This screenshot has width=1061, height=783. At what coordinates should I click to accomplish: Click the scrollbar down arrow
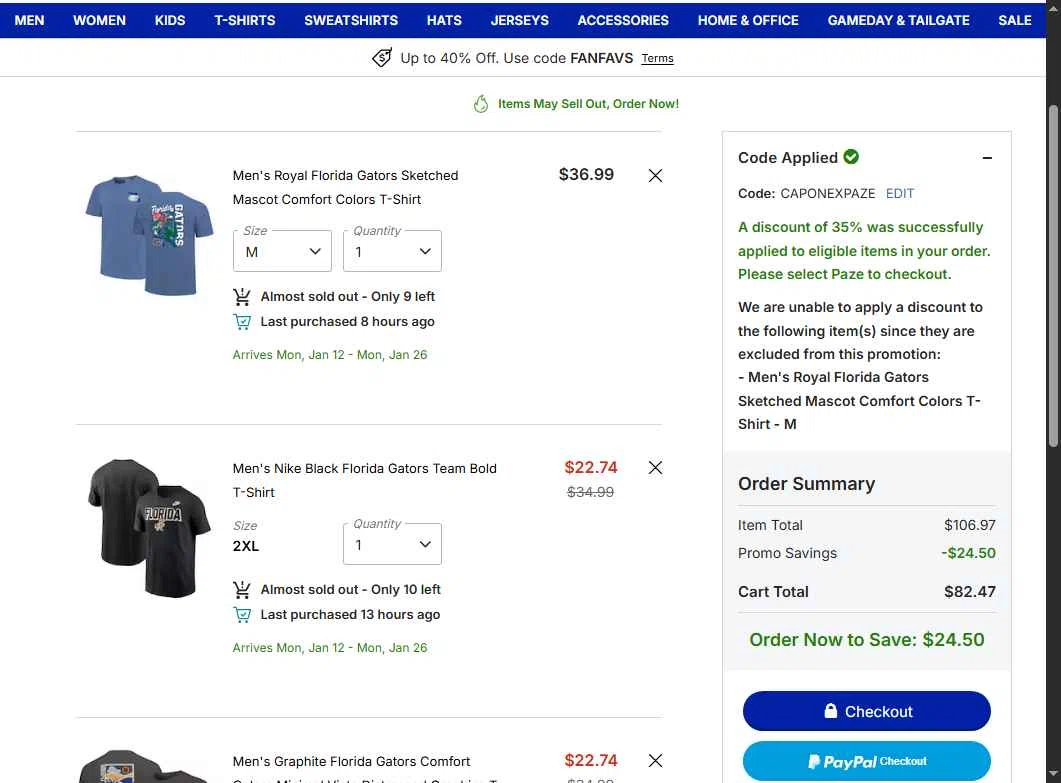[x=1053, y=773]
